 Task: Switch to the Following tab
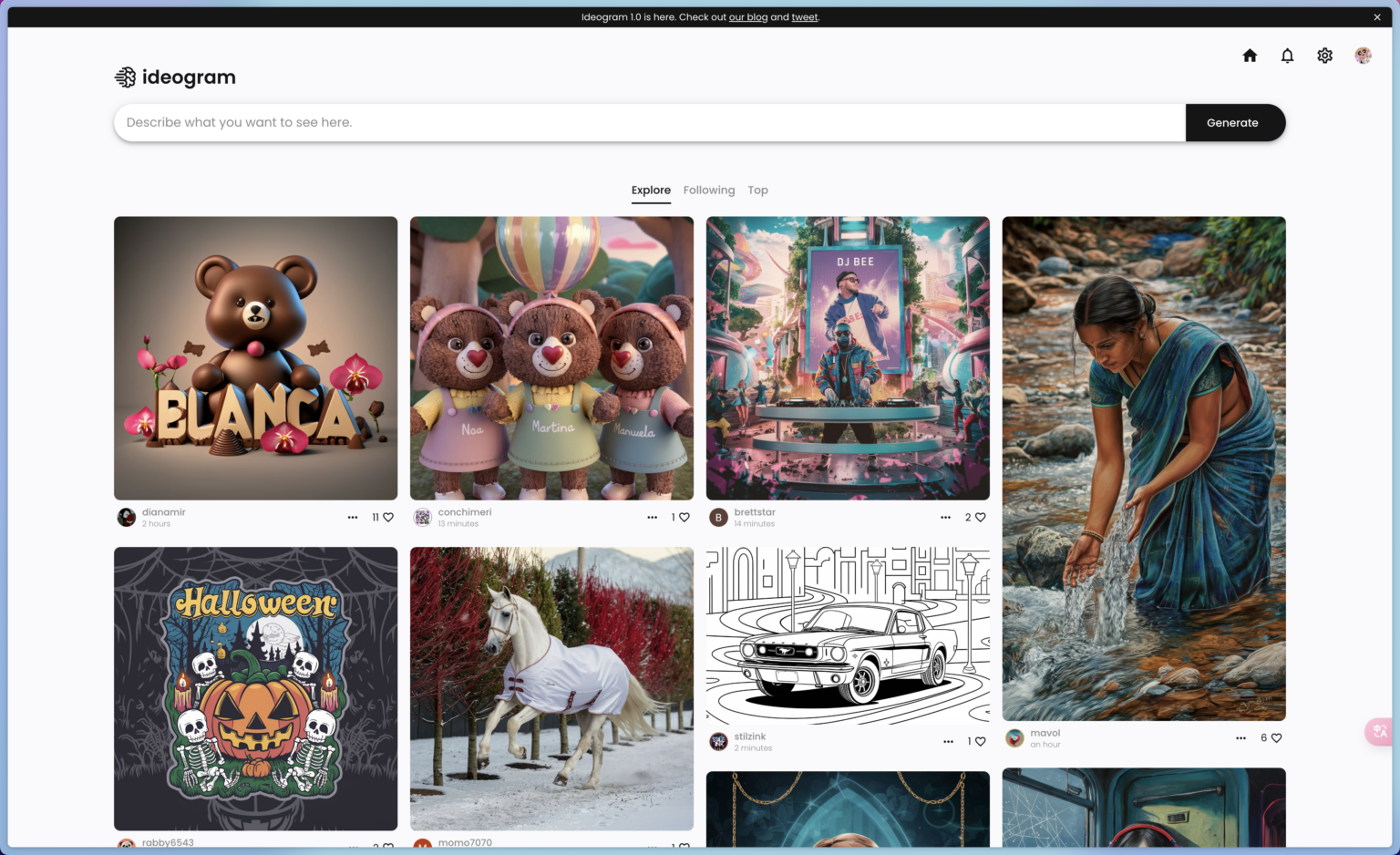tap(708, 191)
